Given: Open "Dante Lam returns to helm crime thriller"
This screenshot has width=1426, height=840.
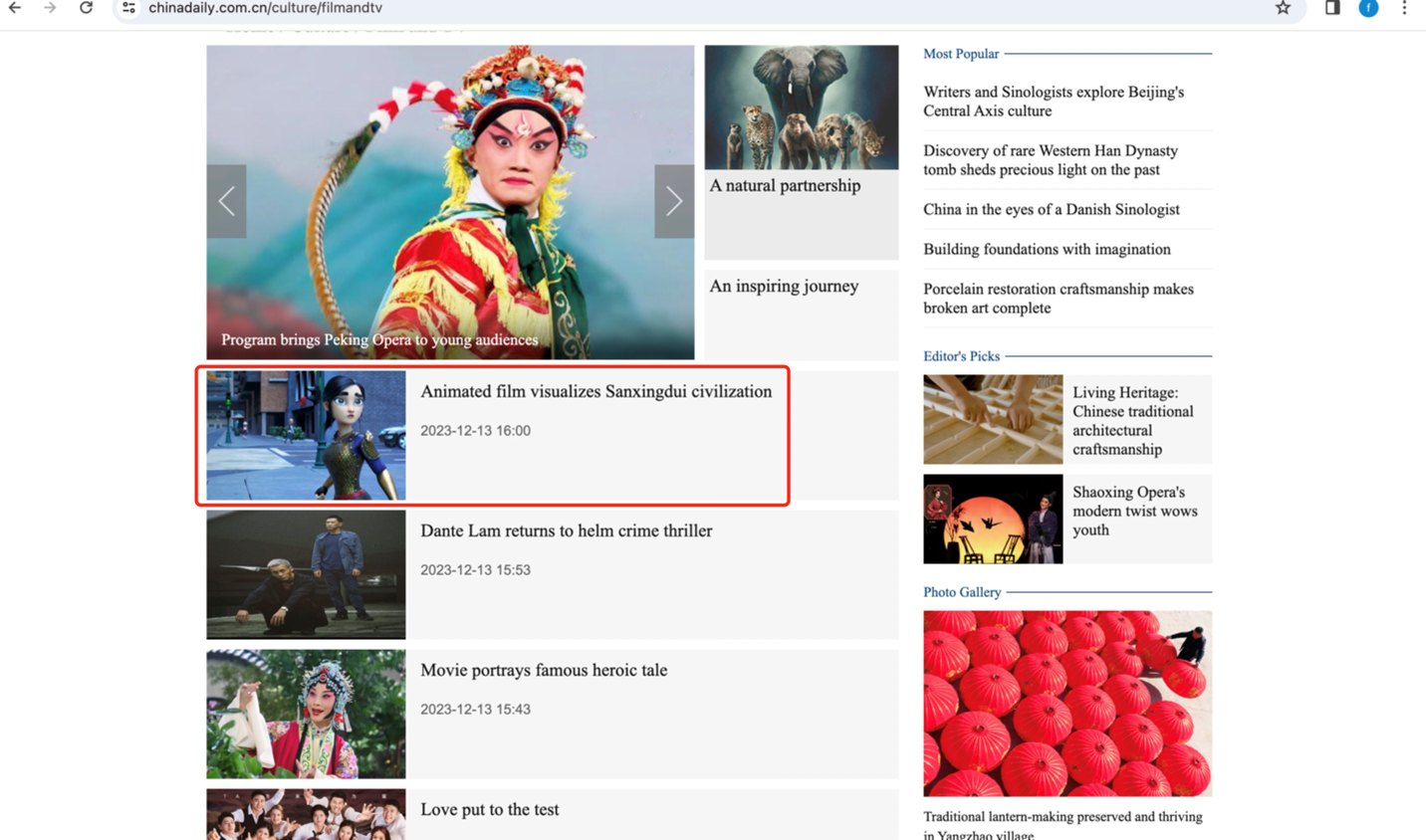Looking at the screenshot, I should click(567, 530).
